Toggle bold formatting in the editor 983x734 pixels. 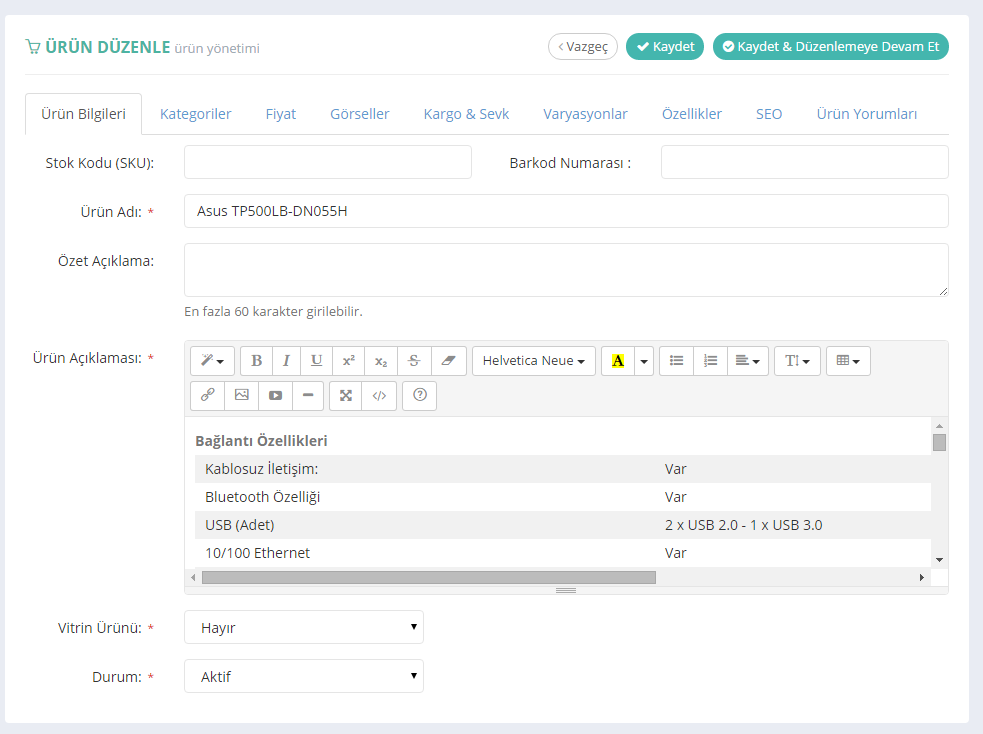click(x=257, y=361)
